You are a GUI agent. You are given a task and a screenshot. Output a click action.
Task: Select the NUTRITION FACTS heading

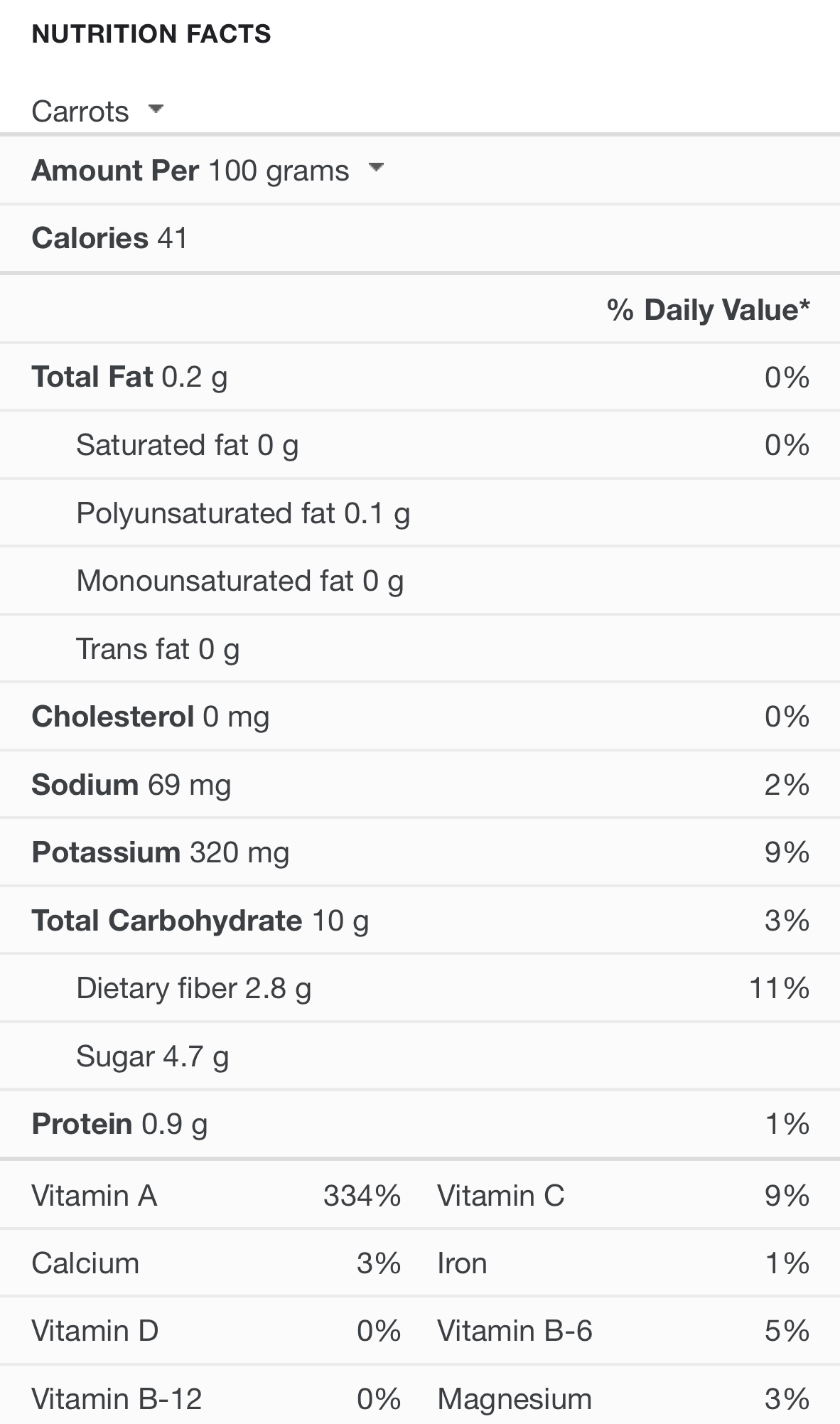click(151, 34)
